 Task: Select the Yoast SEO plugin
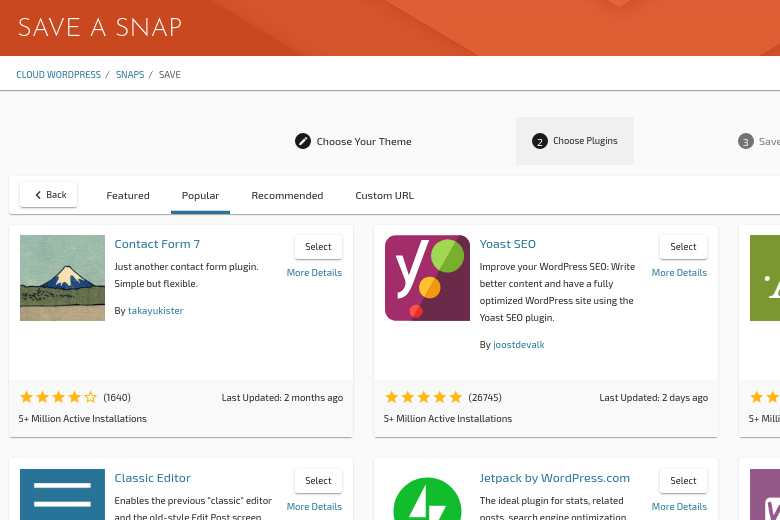(x=683, y=247)
